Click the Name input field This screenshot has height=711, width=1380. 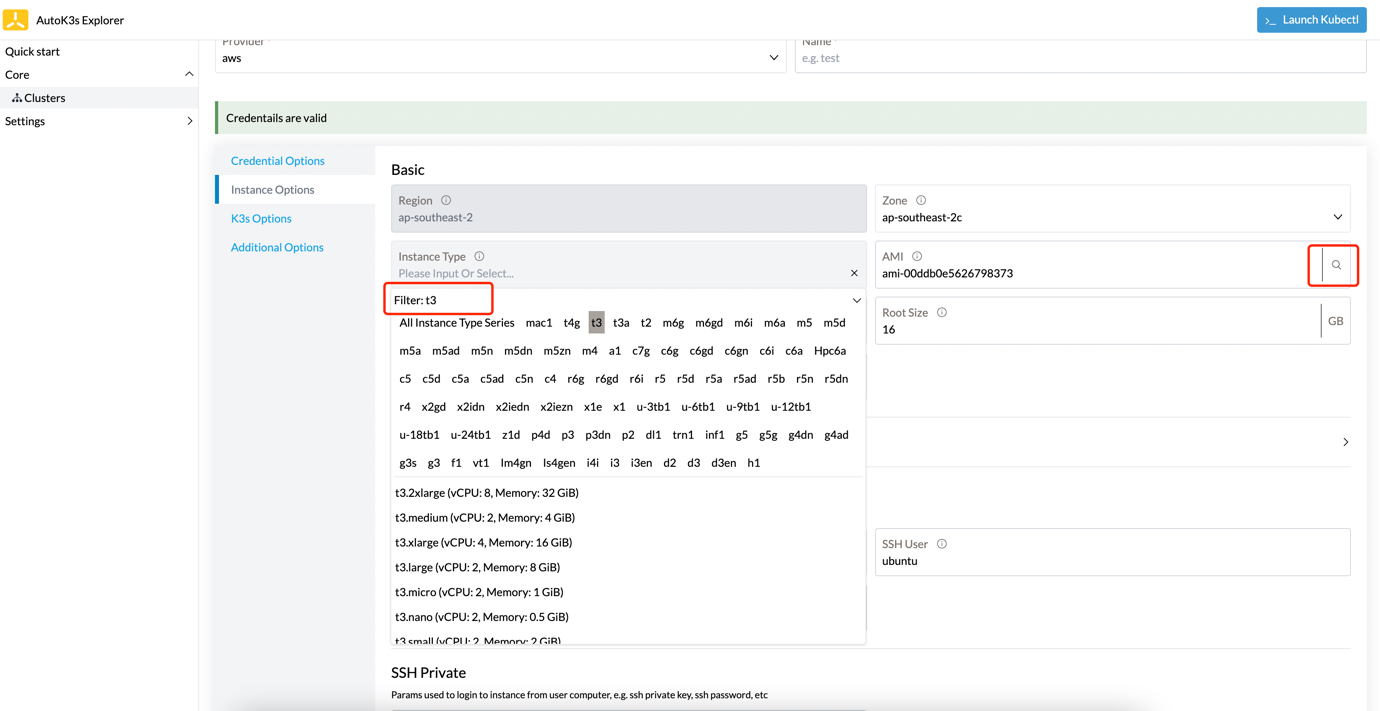point(1080,57)
